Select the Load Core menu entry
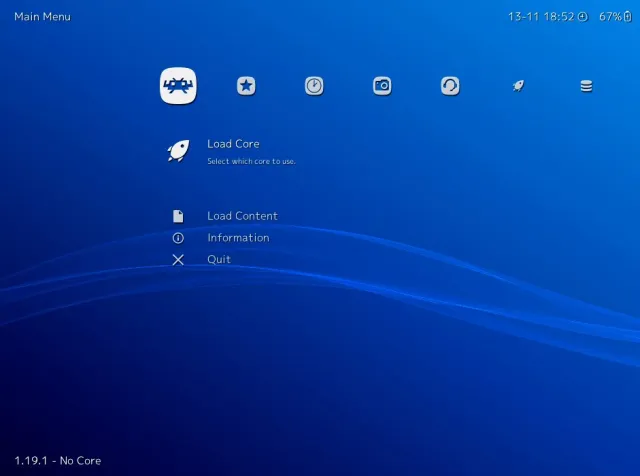640x476 pixels. point(233,144)
